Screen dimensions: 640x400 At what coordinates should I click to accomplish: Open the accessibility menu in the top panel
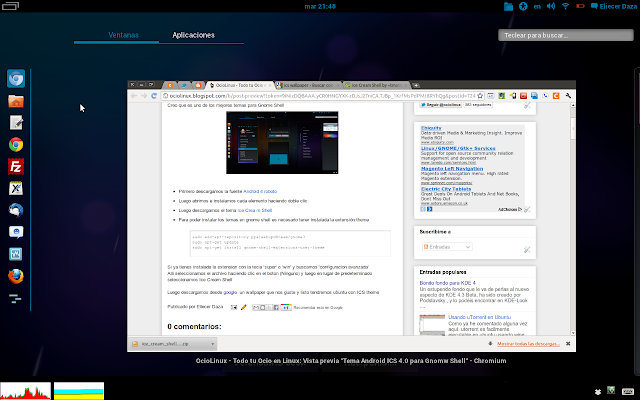pos(523,6)
